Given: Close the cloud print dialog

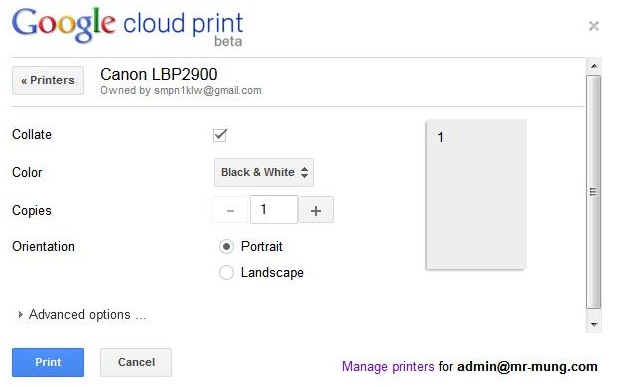Looking at the screenshot, I should point(593,26).
